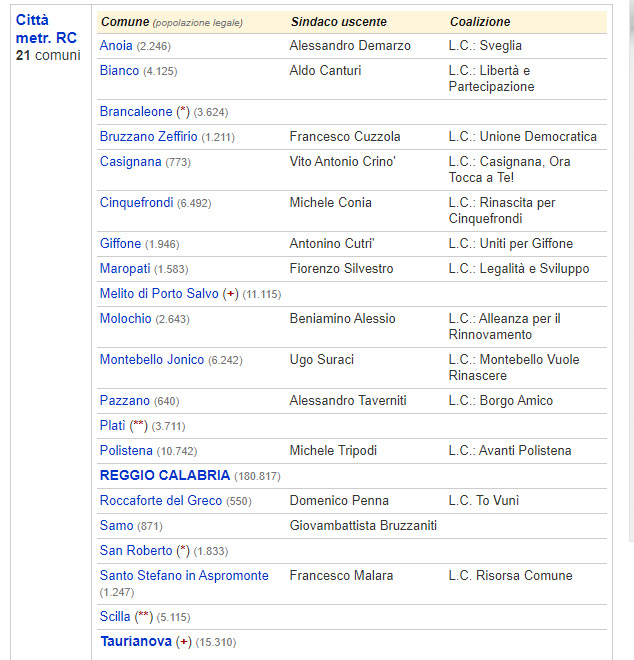Click Melito di Porto Salvo population (11.115)
Viewport: 634px width, 660px height.
point(262,294)
